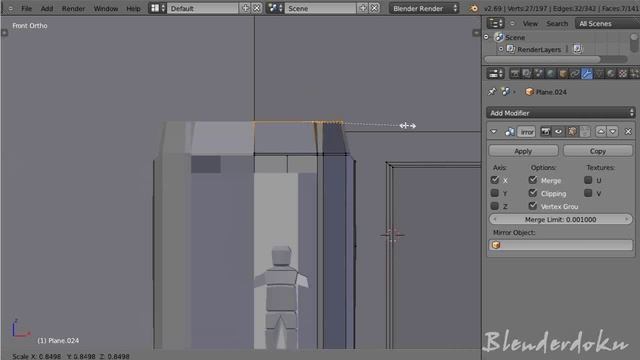640x360 pixels.
Task: Toggle the Vertex Groups checkbox
Action: pos(533,206)
